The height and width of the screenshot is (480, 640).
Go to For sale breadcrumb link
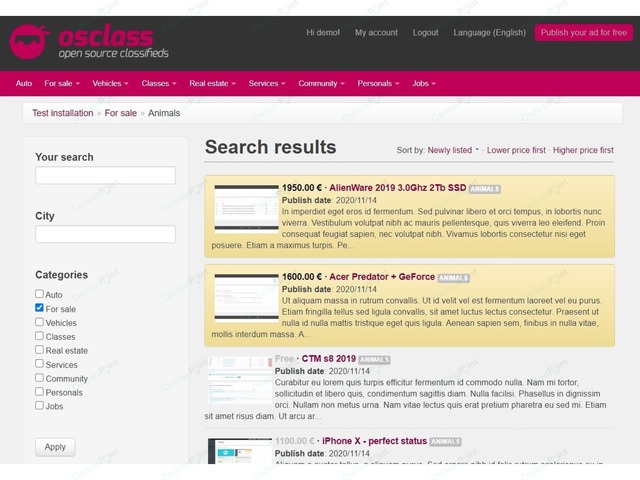(120, 113)
